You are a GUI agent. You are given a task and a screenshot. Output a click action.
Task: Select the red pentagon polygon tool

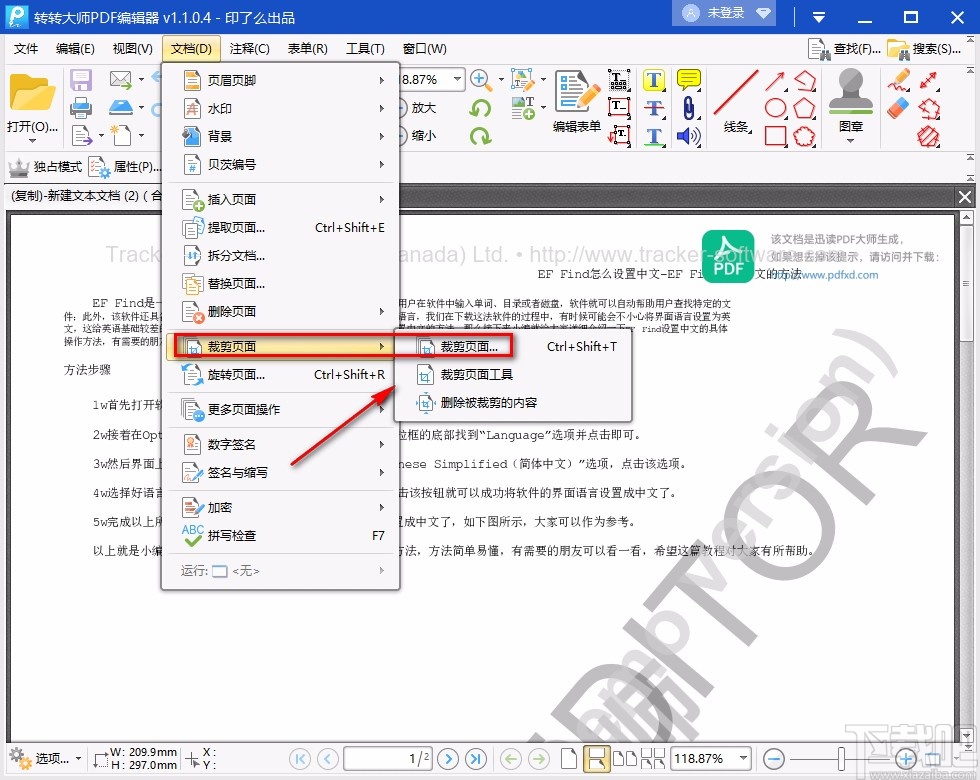pyautogui.click(x=804, y=108)
